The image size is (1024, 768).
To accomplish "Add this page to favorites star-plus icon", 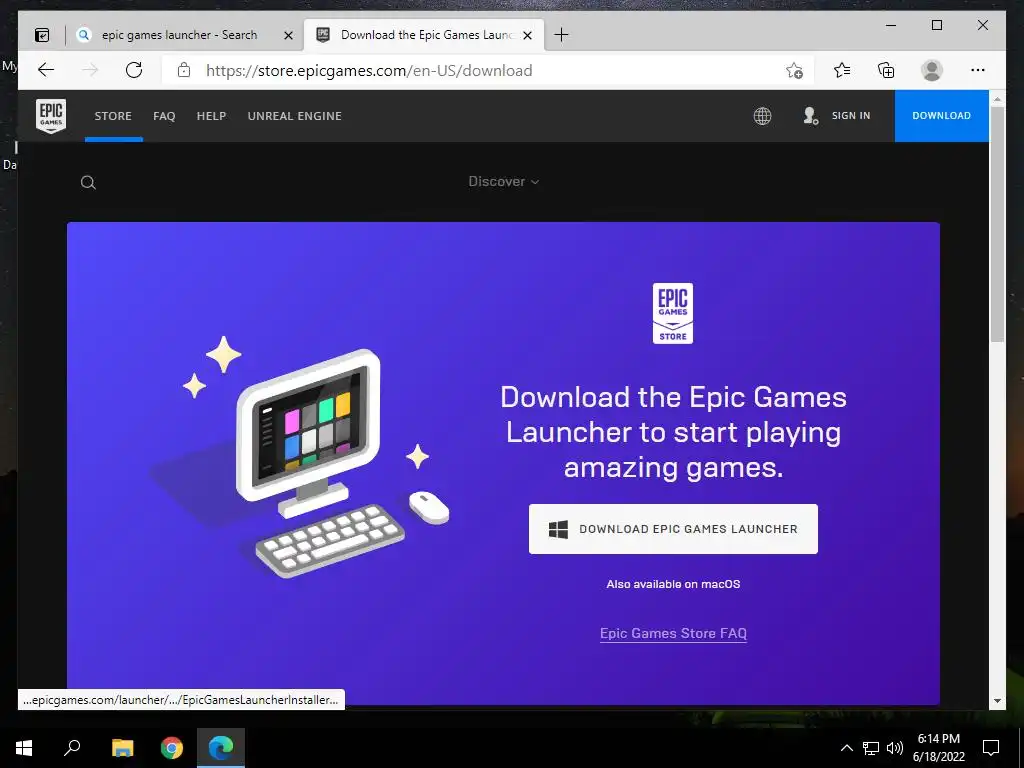I will coord(794,71).
